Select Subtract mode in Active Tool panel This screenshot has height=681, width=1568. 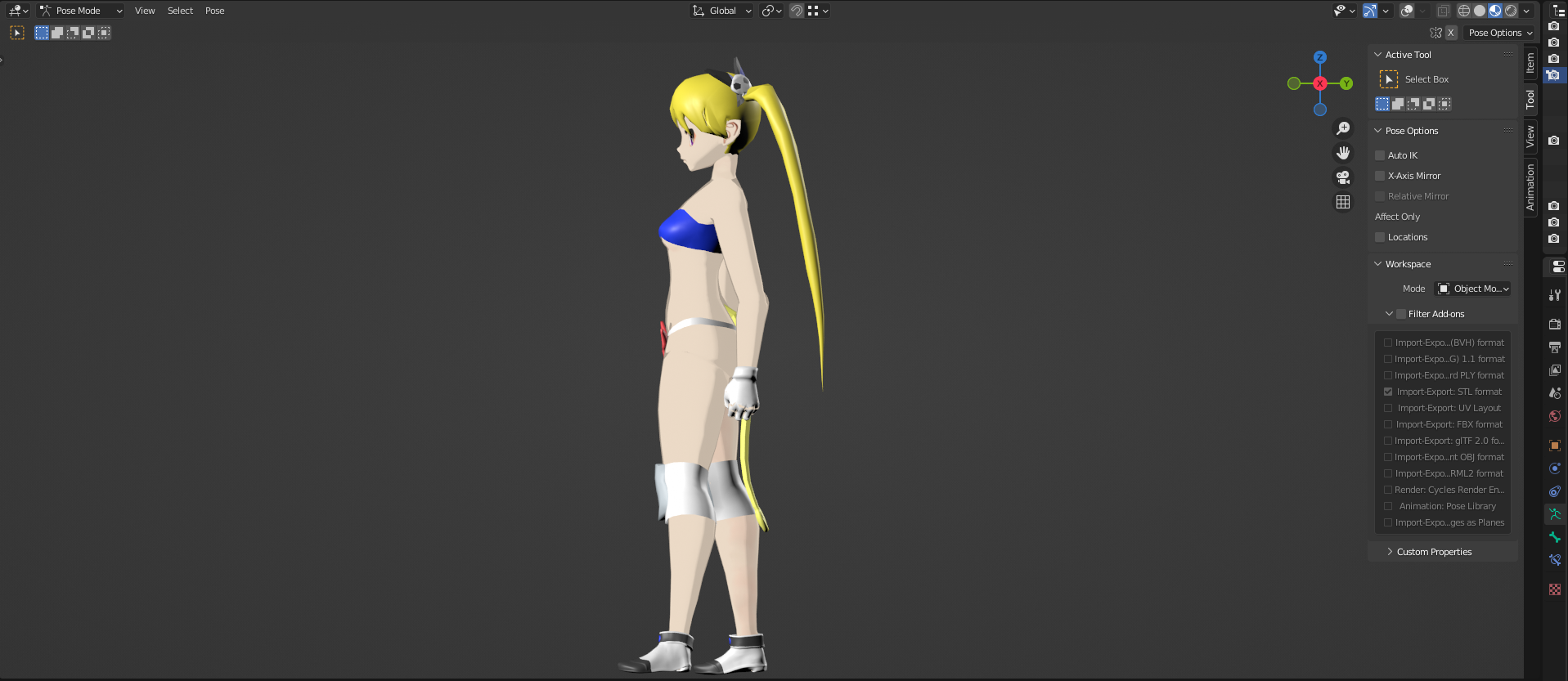point(1413,104)
